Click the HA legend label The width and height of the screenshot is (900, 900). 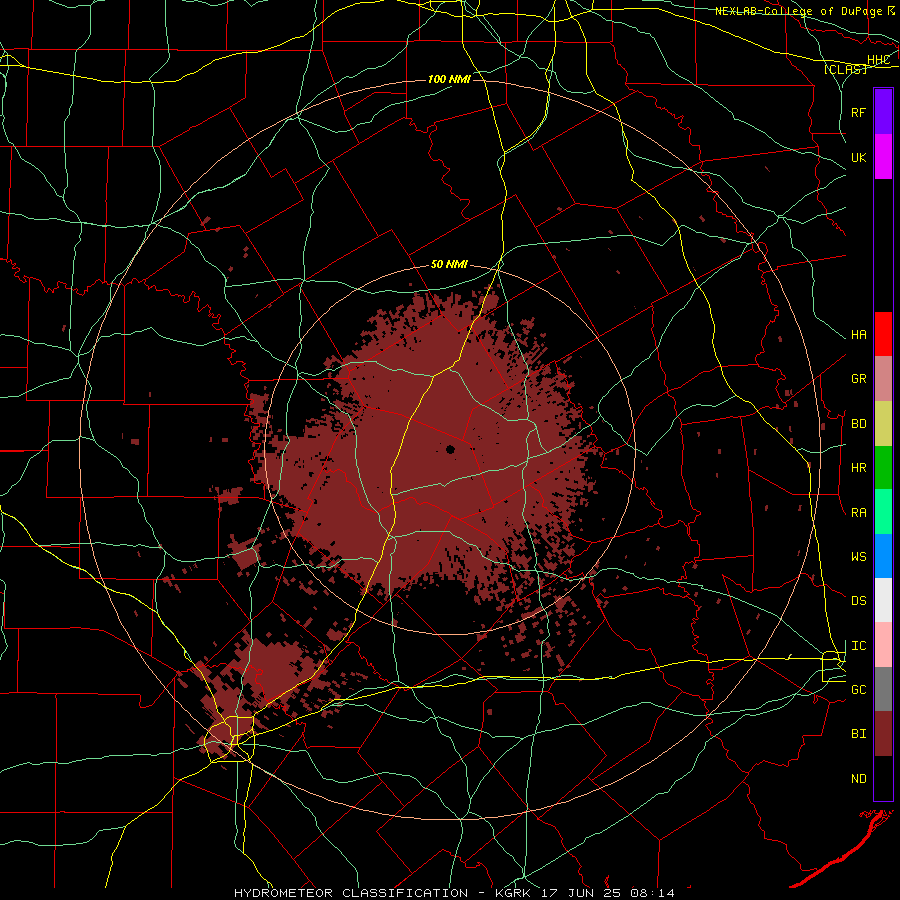click(858, 335)
